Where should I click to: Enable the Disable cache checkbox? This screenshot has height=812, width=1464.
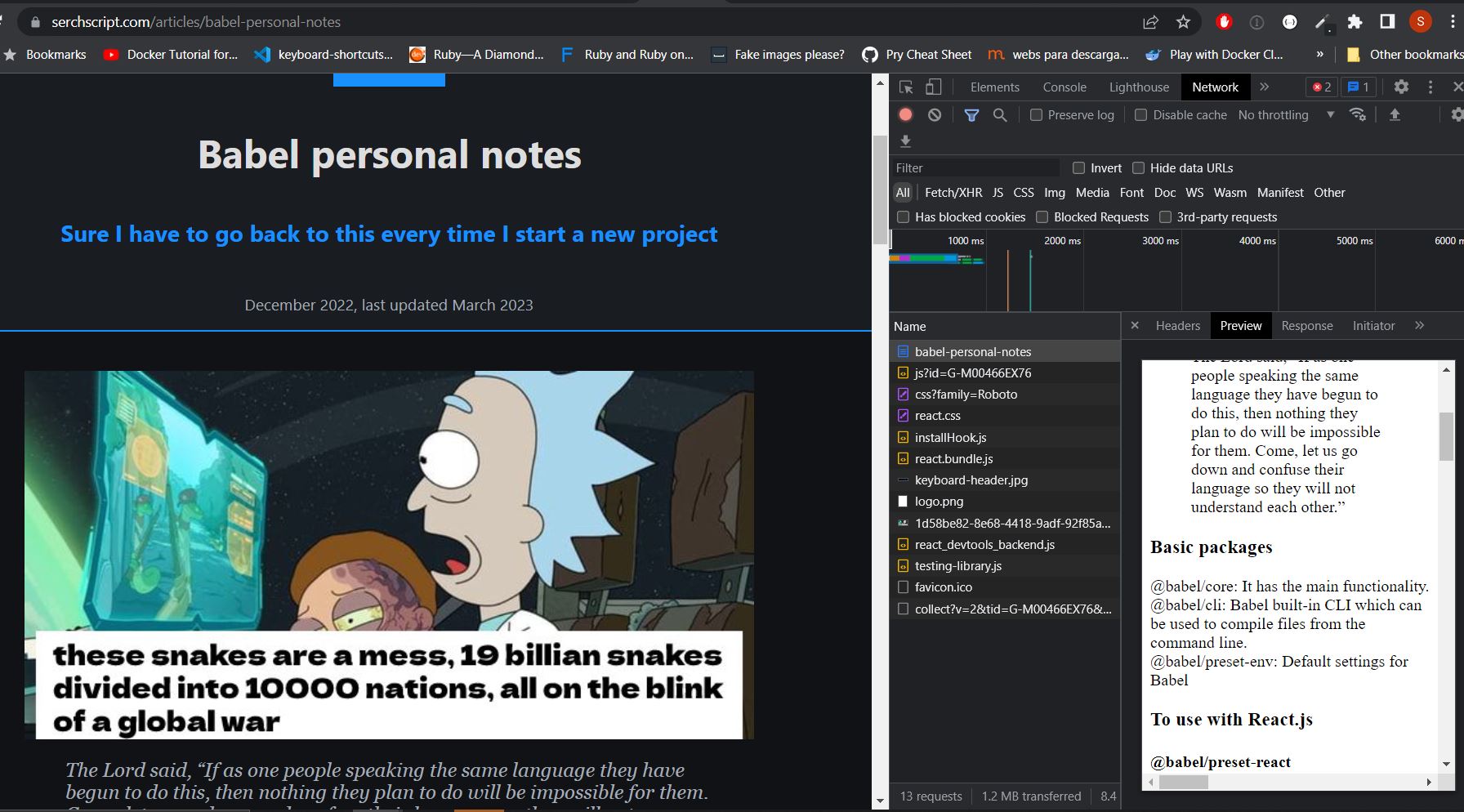click(1140, 115)
